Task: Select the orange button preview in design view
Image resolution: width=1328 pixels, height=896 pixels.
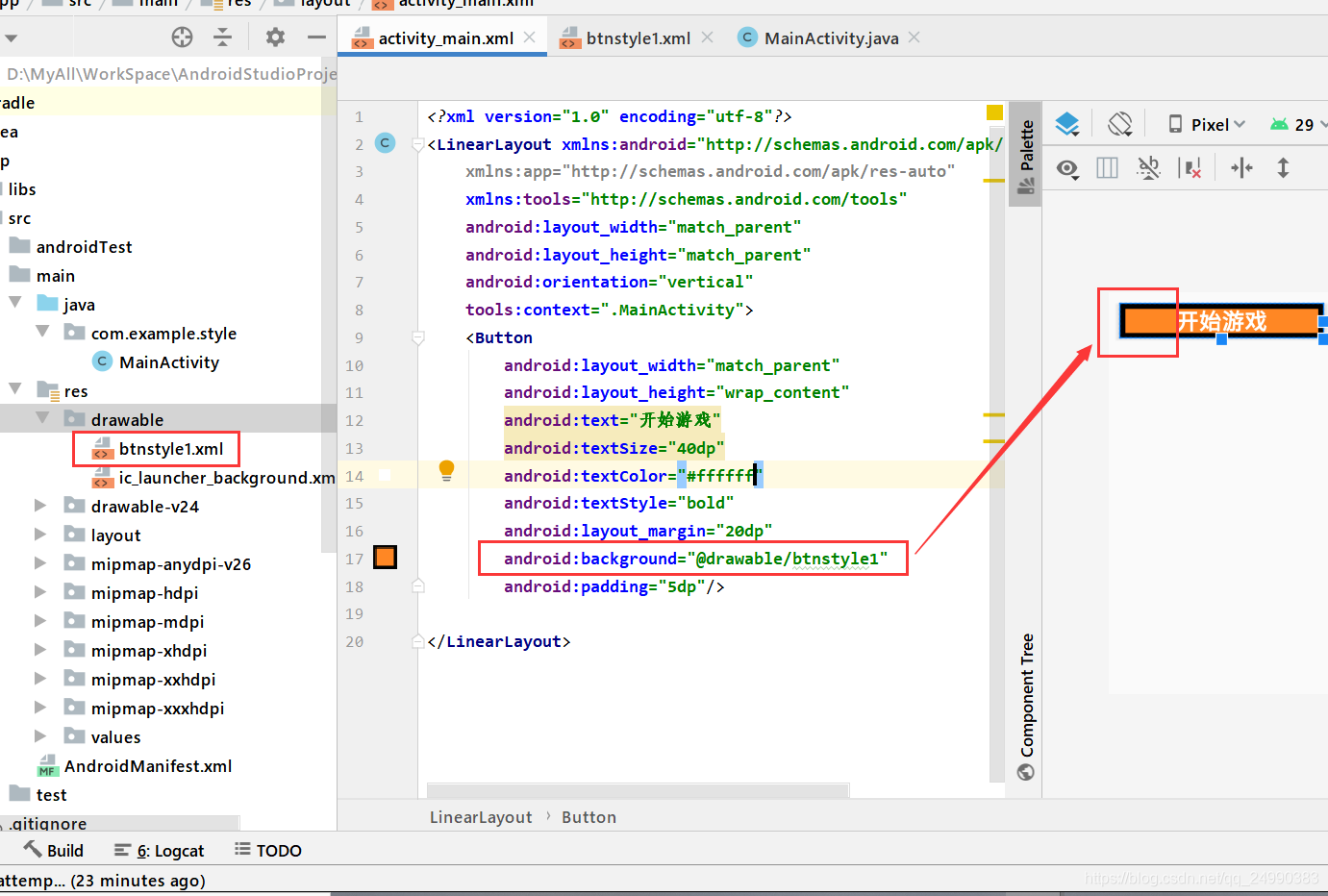Action: (1222, 321)
